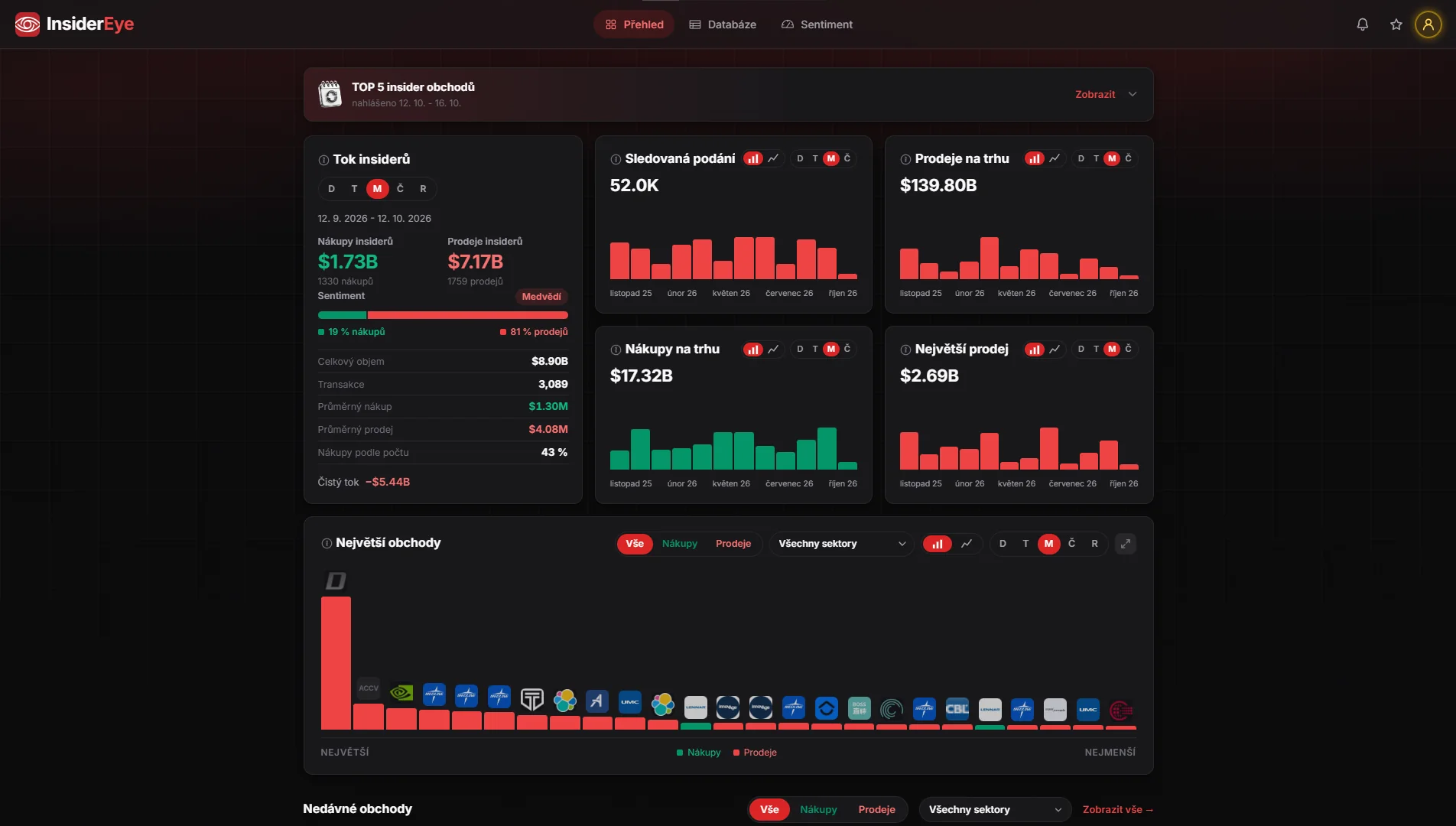Image resolution: width=1456 pixels, height=826 pixels.
Task: Switch Sledovaná podání to line chart
Action: click(x=773, y=158)
